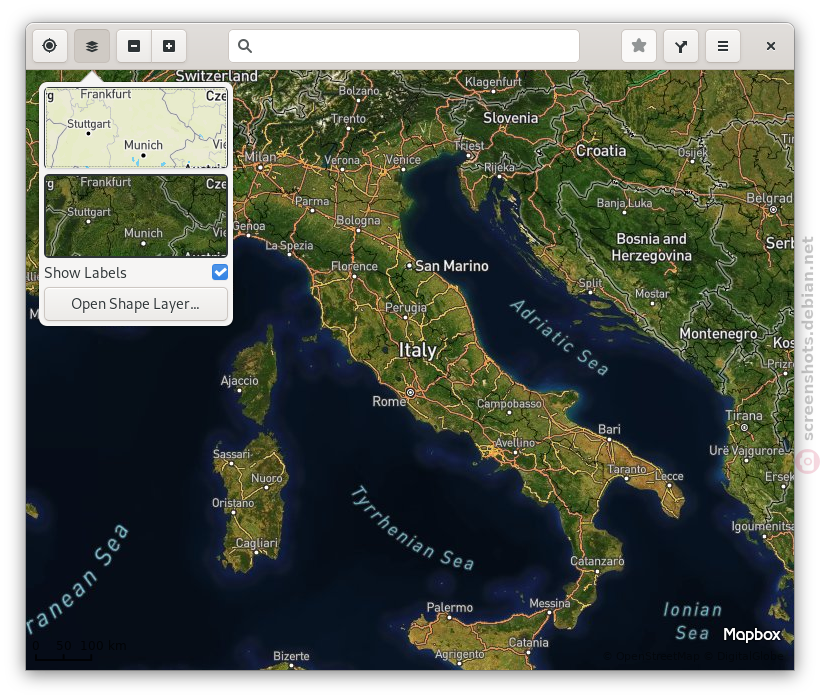Click the Adriatic Sea label
The height and width of the screenshot is (699, 820).
pyautogui.click(x=560, y=337)
